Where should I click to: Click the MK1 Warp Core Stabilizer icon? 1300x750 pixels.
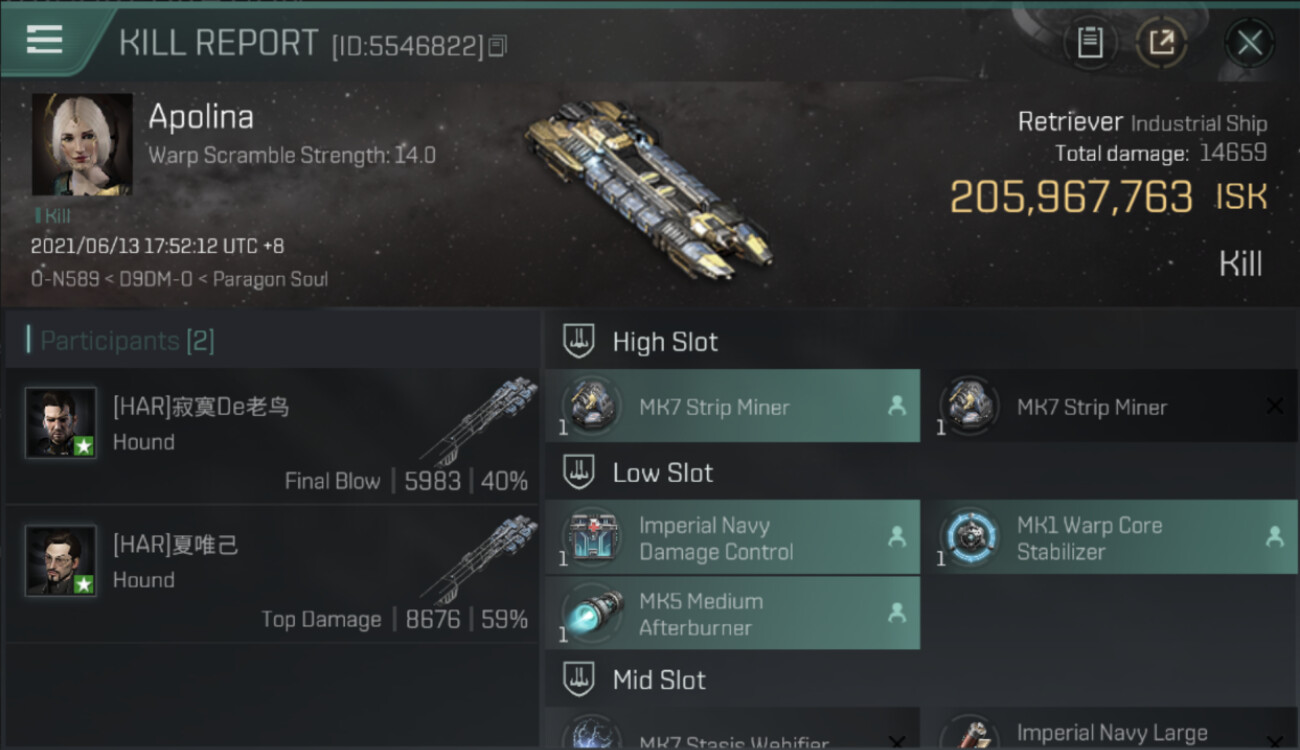point(969,538)
